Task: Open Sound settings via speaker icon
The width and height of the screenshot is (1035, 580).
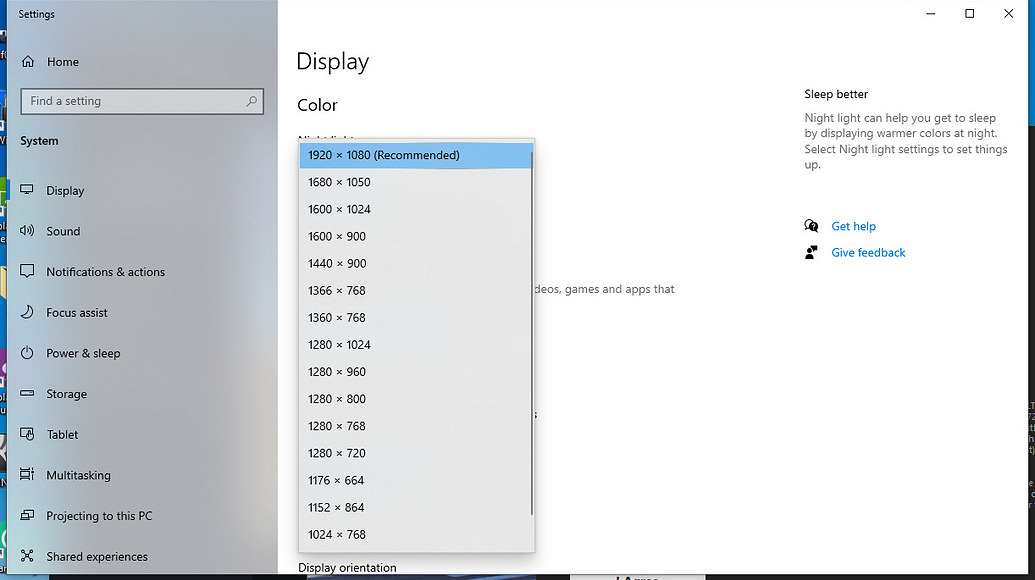Action: [x=30, y=231]
